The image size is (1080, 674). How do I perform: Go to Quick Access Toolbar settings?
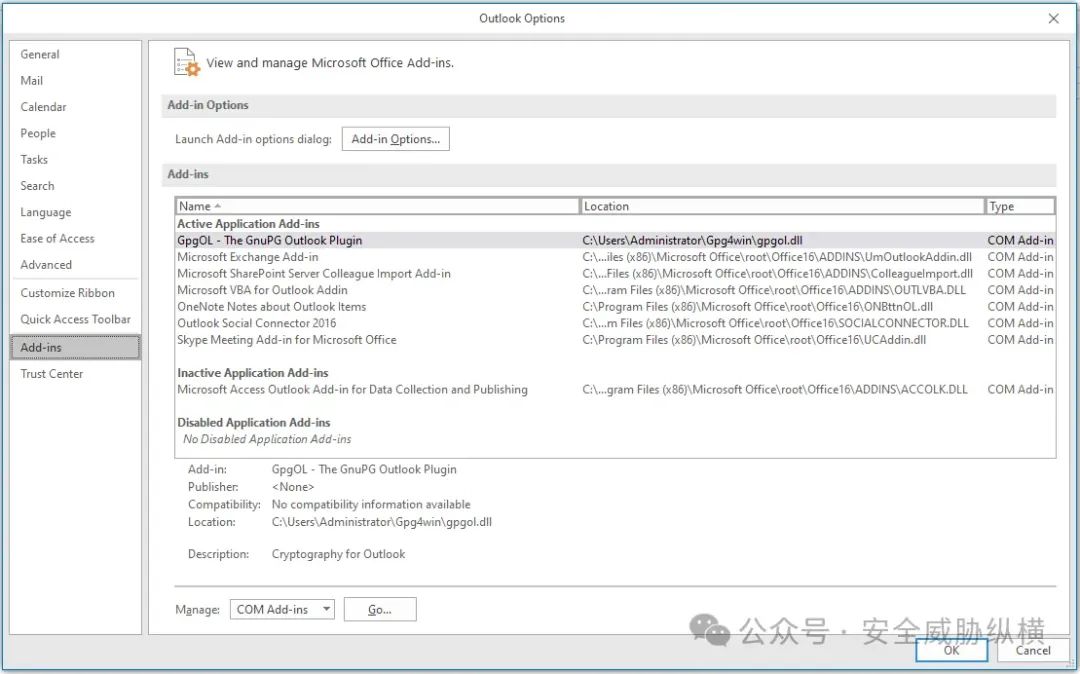coord(75,319)
